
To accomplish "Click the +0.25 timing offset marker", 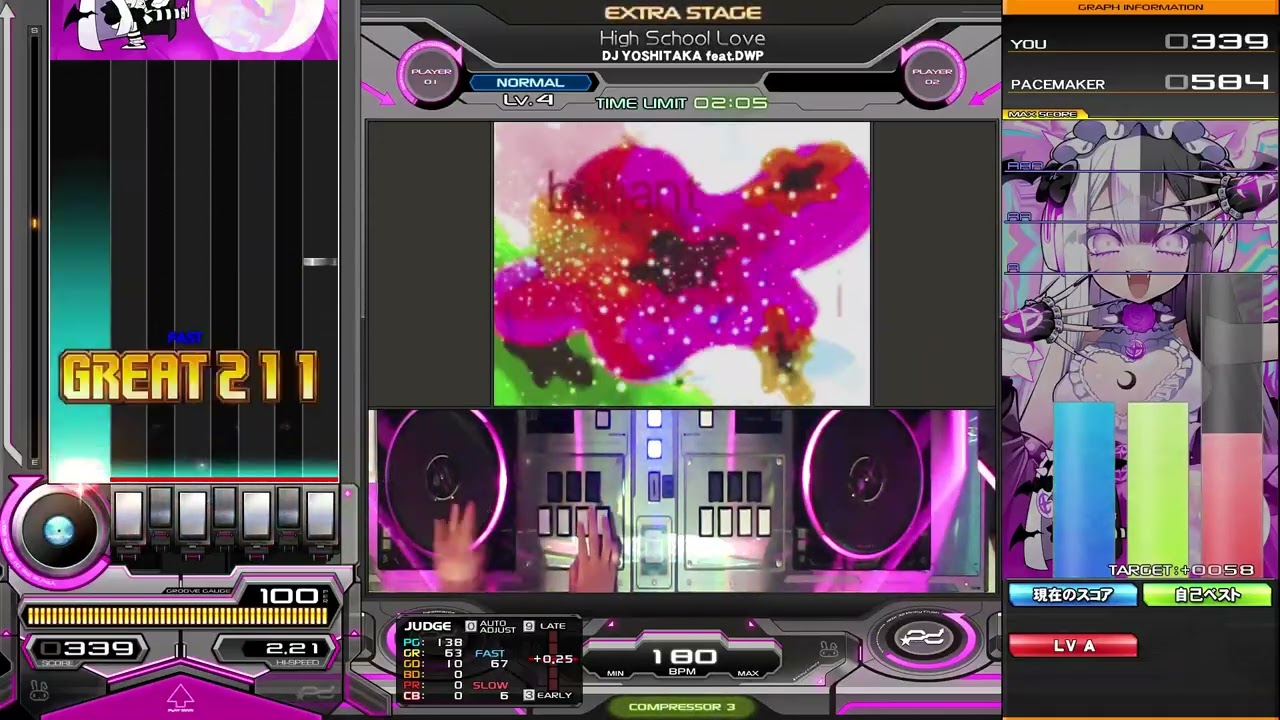I will tap(553, 659).
